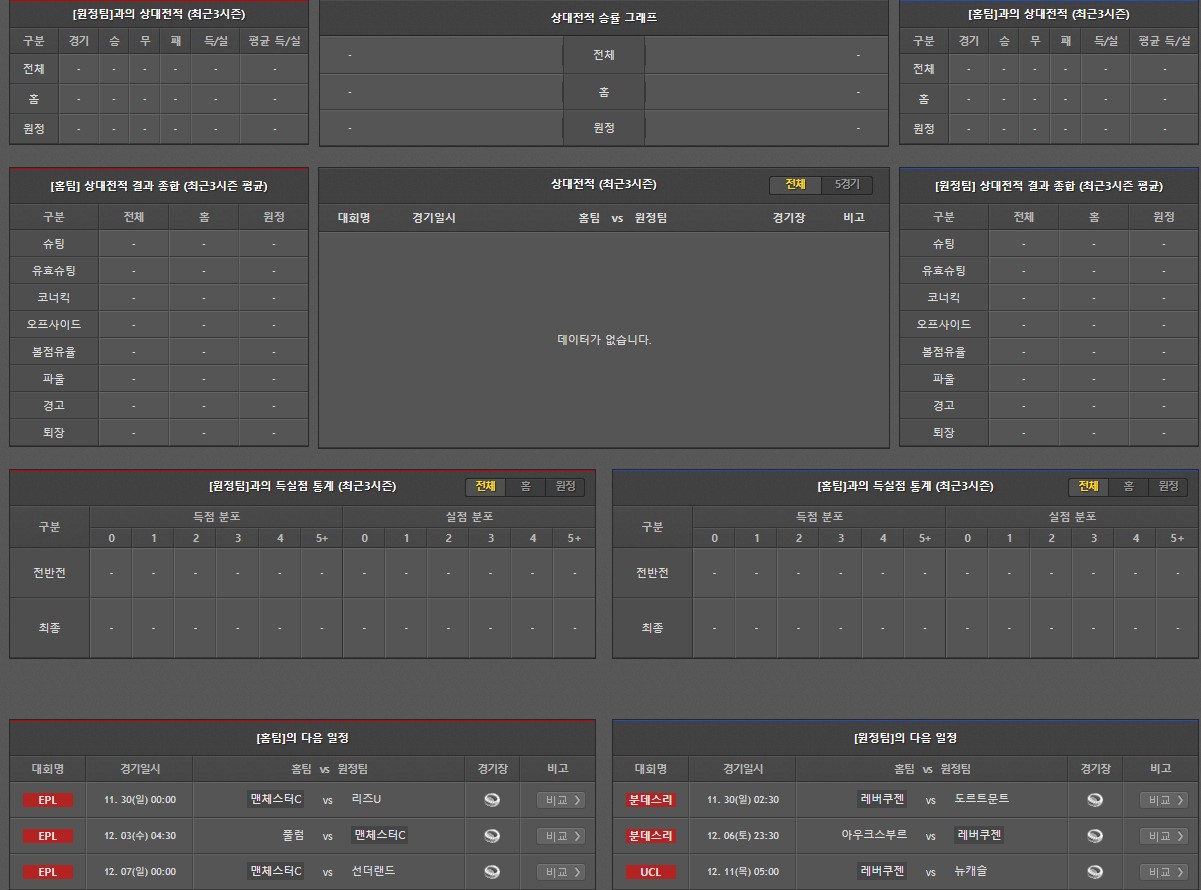Select 홈 filter in right 득실점 통계 panel
This screenshot has height=890, width=1201.
(1128, 487)
